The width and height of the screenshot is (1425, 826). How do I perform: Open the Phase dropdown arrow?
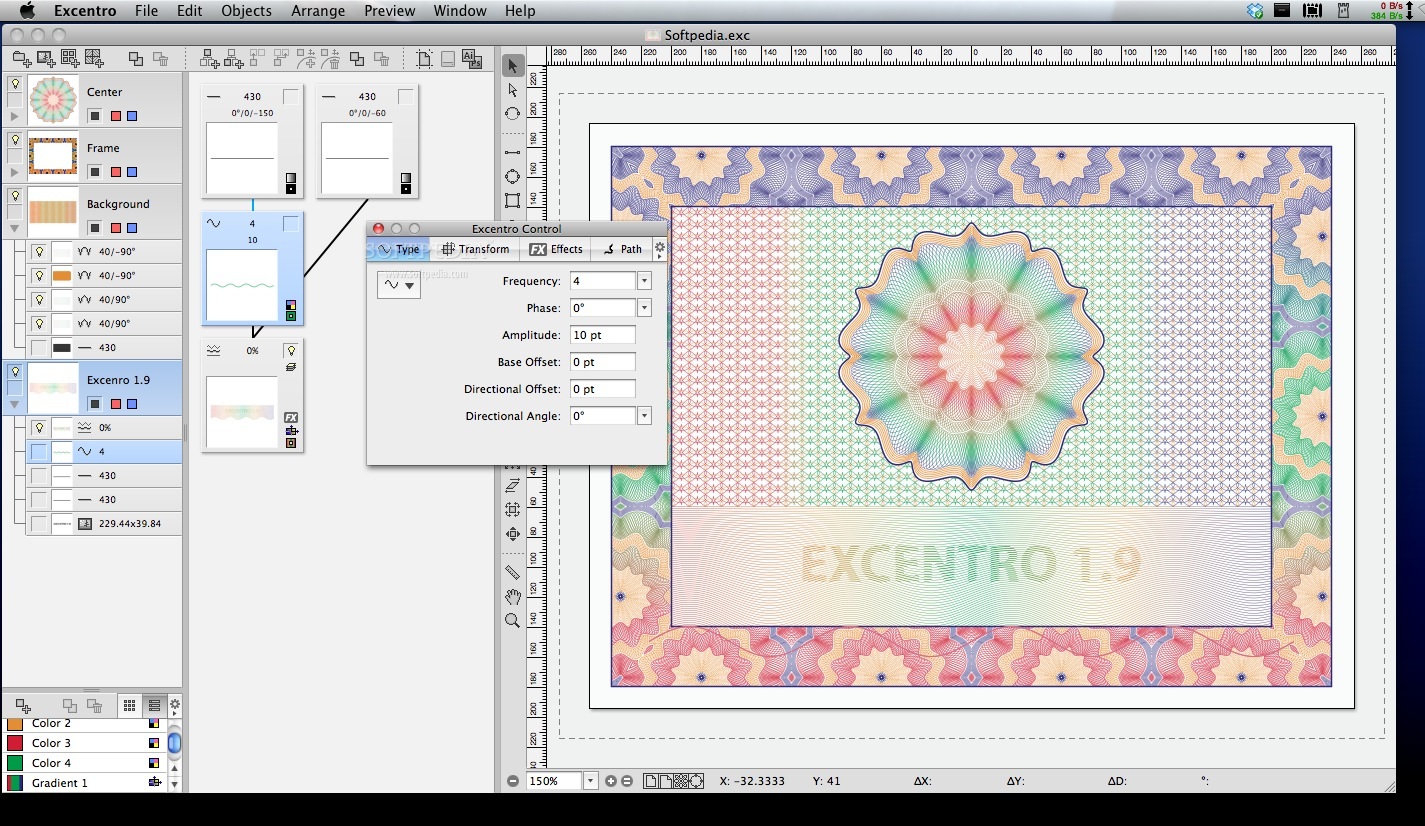pos(644,308)
